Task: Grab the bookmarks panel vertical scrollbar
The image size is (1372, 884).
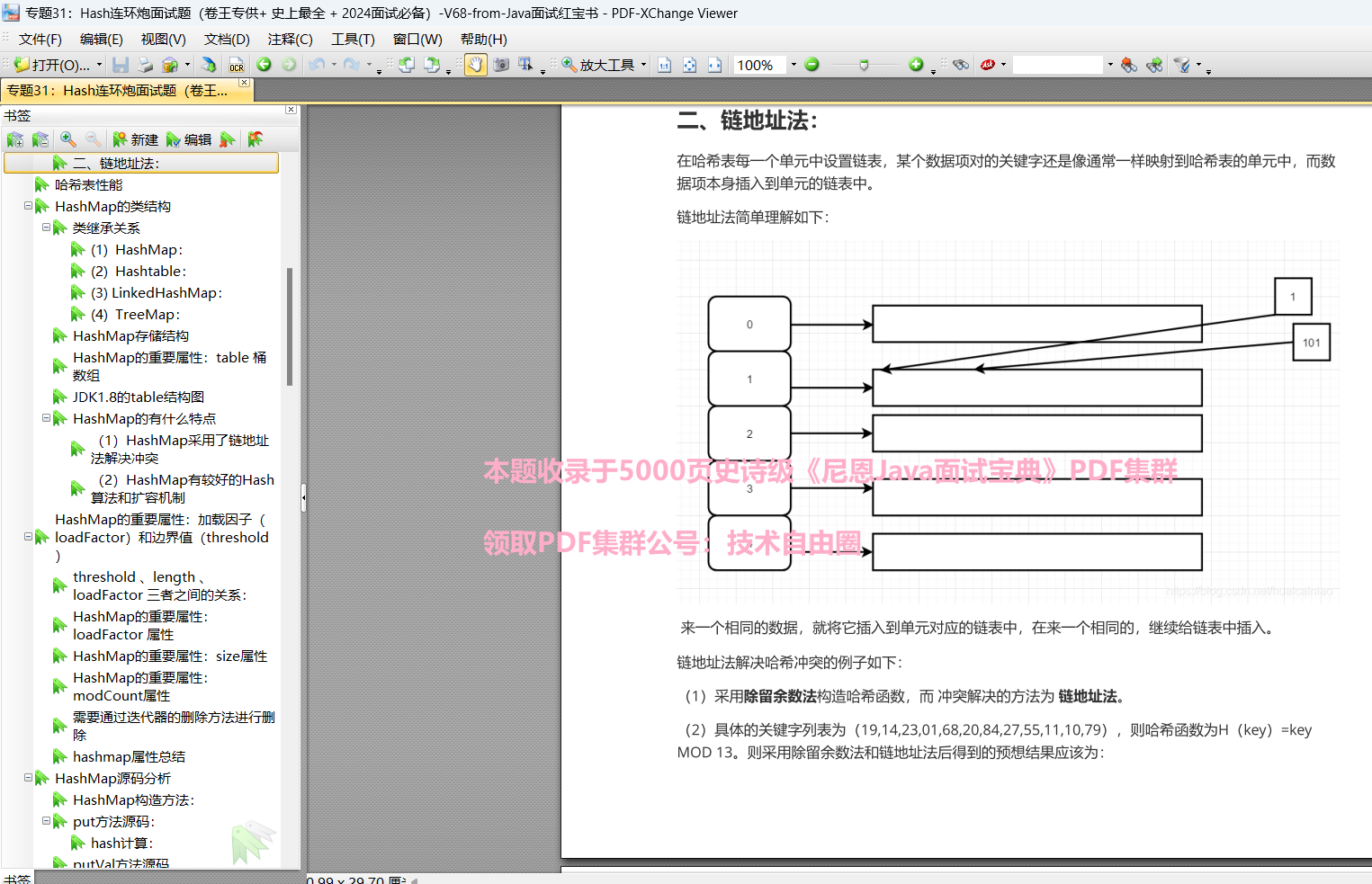Action: coord(290,326)
